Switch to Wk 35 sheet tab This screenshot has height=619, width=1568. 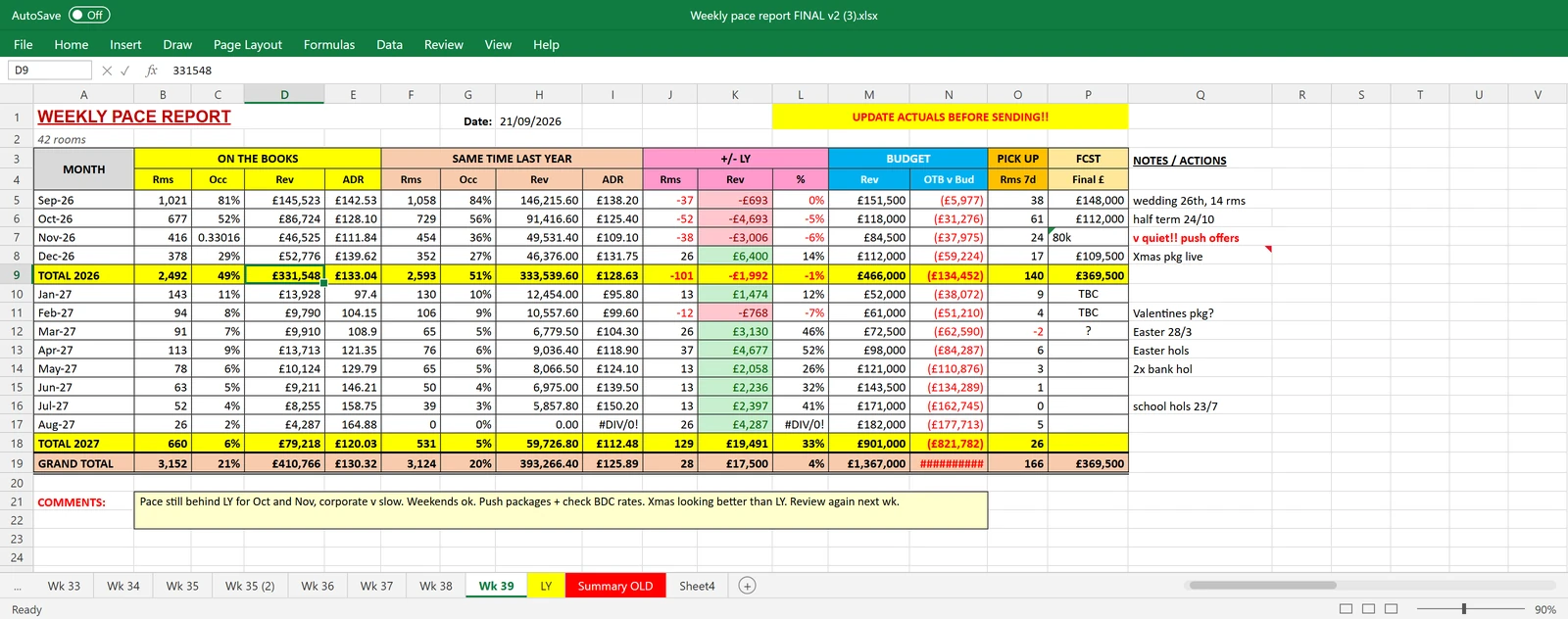tap(182, 586)
